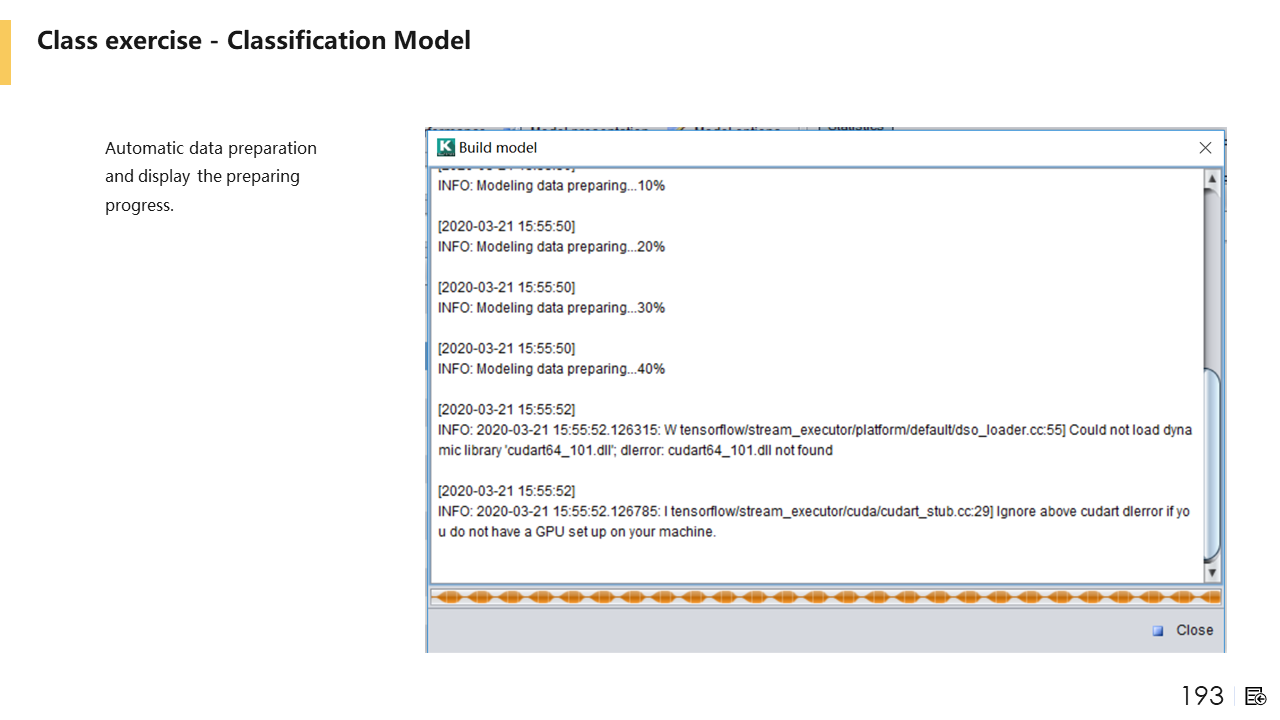Close the Build model dialog with X
The image size is (1280, 720).
pos(1205,148)
